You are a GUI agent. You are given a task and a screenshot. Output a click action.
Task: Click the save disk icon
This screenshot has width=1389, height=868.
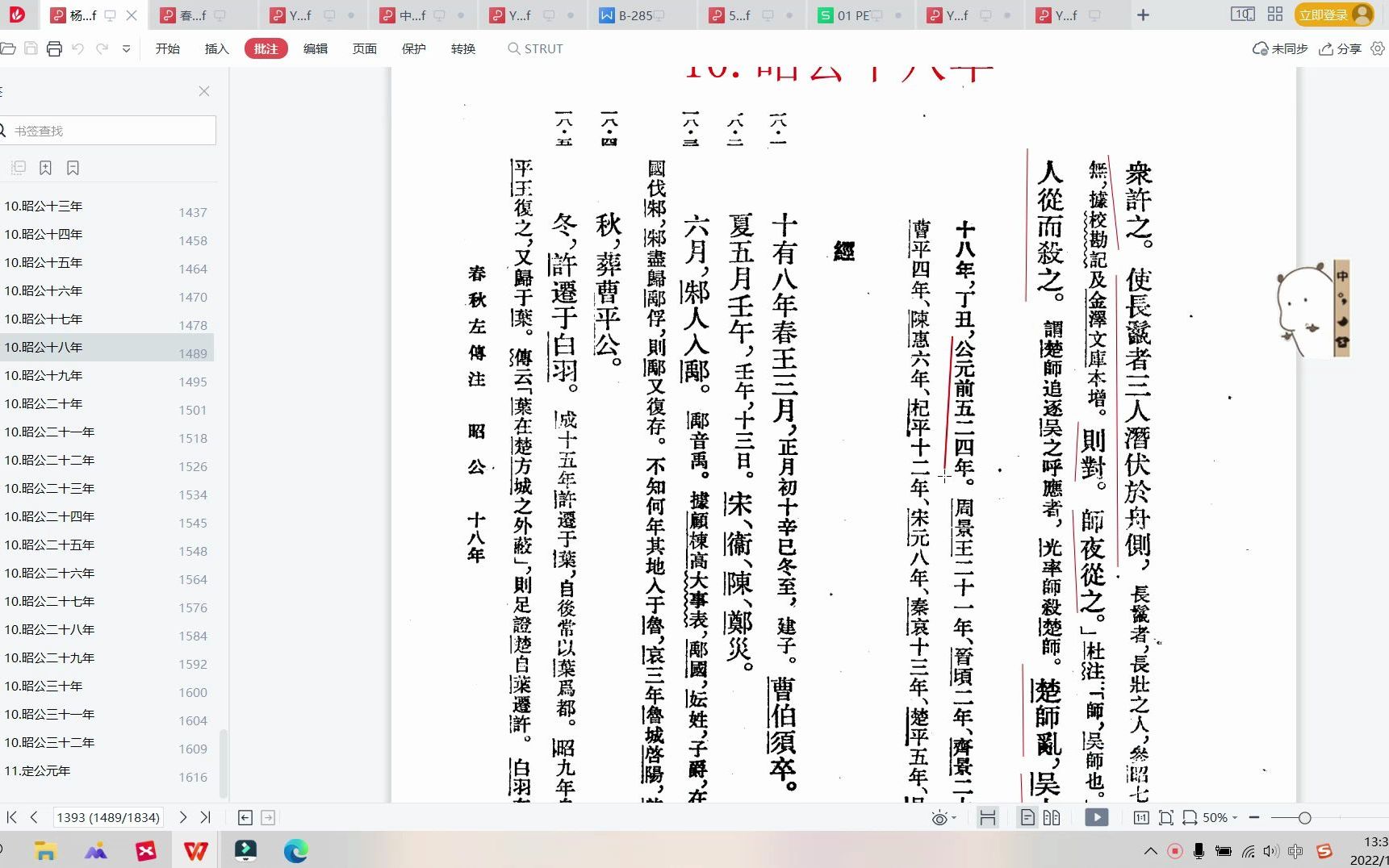[x=31, y=48]
